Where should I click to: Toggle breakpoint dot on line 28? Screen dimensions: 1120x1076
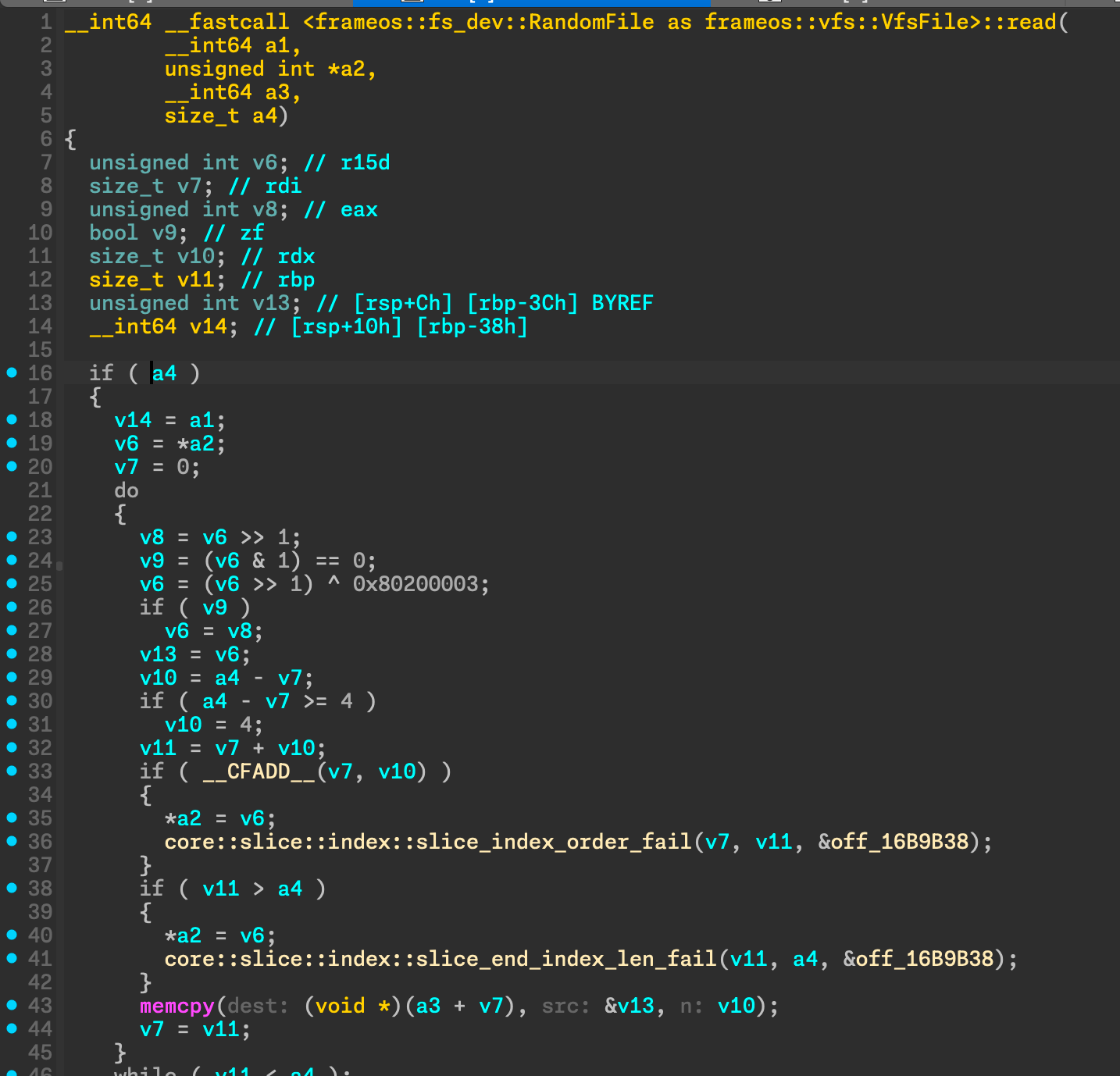click(12, 654)
